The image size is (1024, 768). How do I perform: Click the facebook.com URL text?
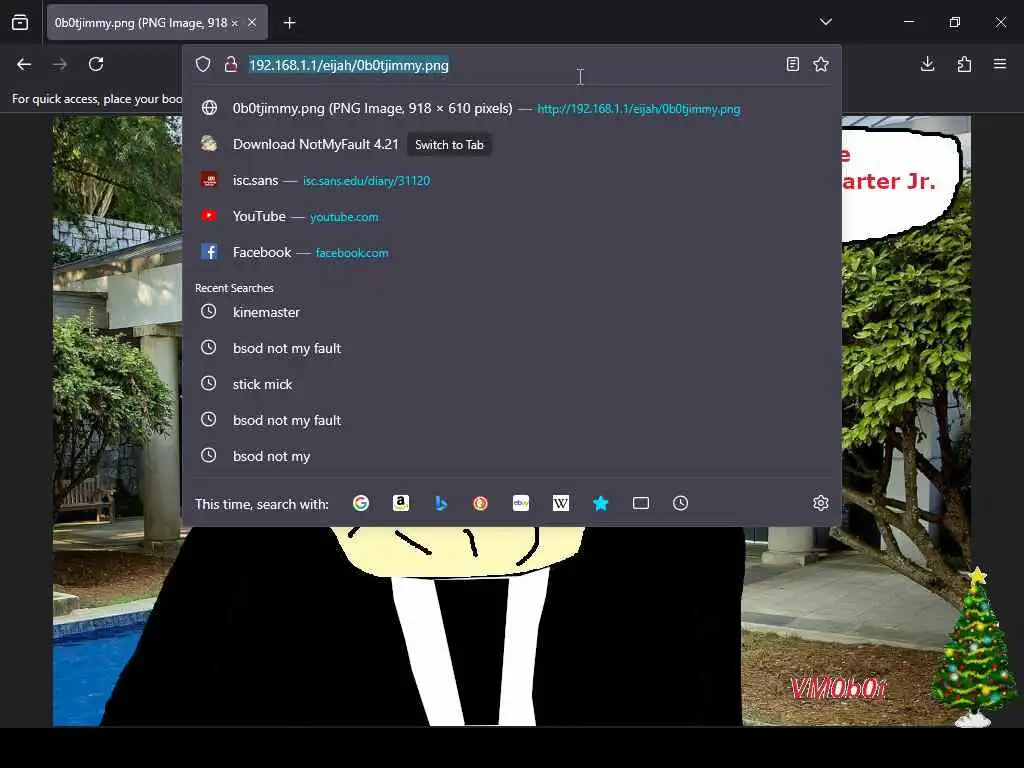[352, 253]
